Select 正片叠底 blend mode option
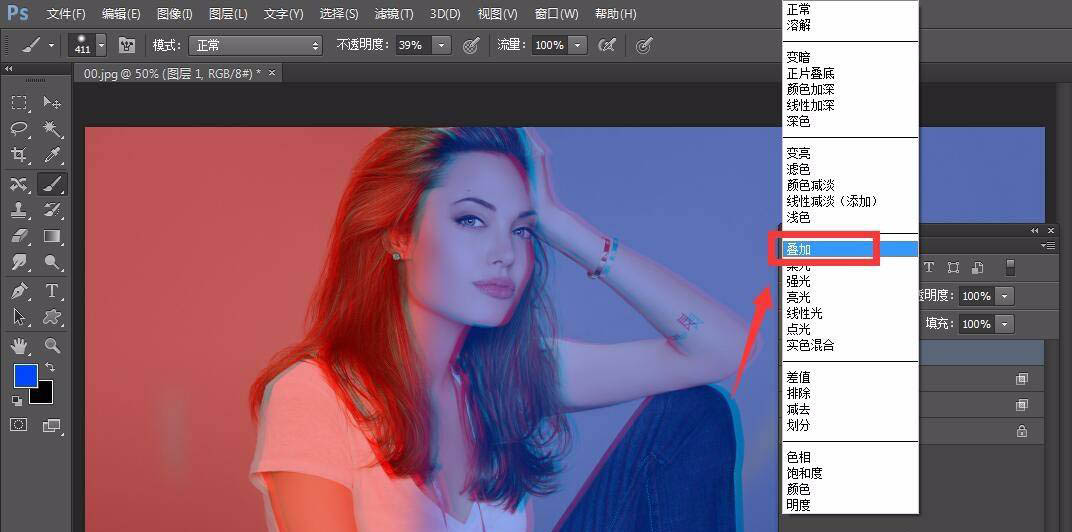 [x=810, y=73]
